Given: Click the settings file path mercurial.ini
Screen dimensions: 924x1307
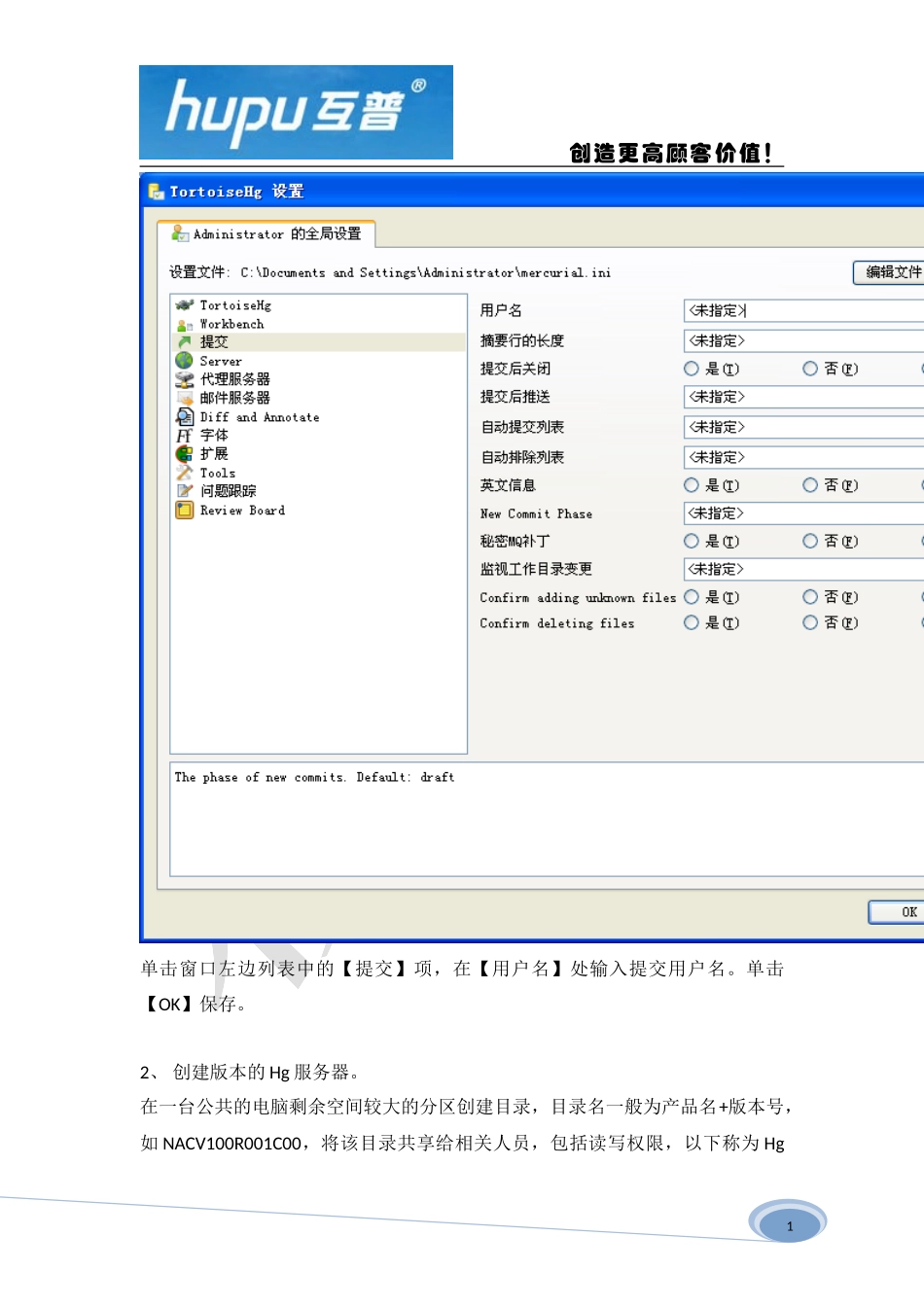Looking at the screenshot, I should pyautogui.click(x=426, y=273).
